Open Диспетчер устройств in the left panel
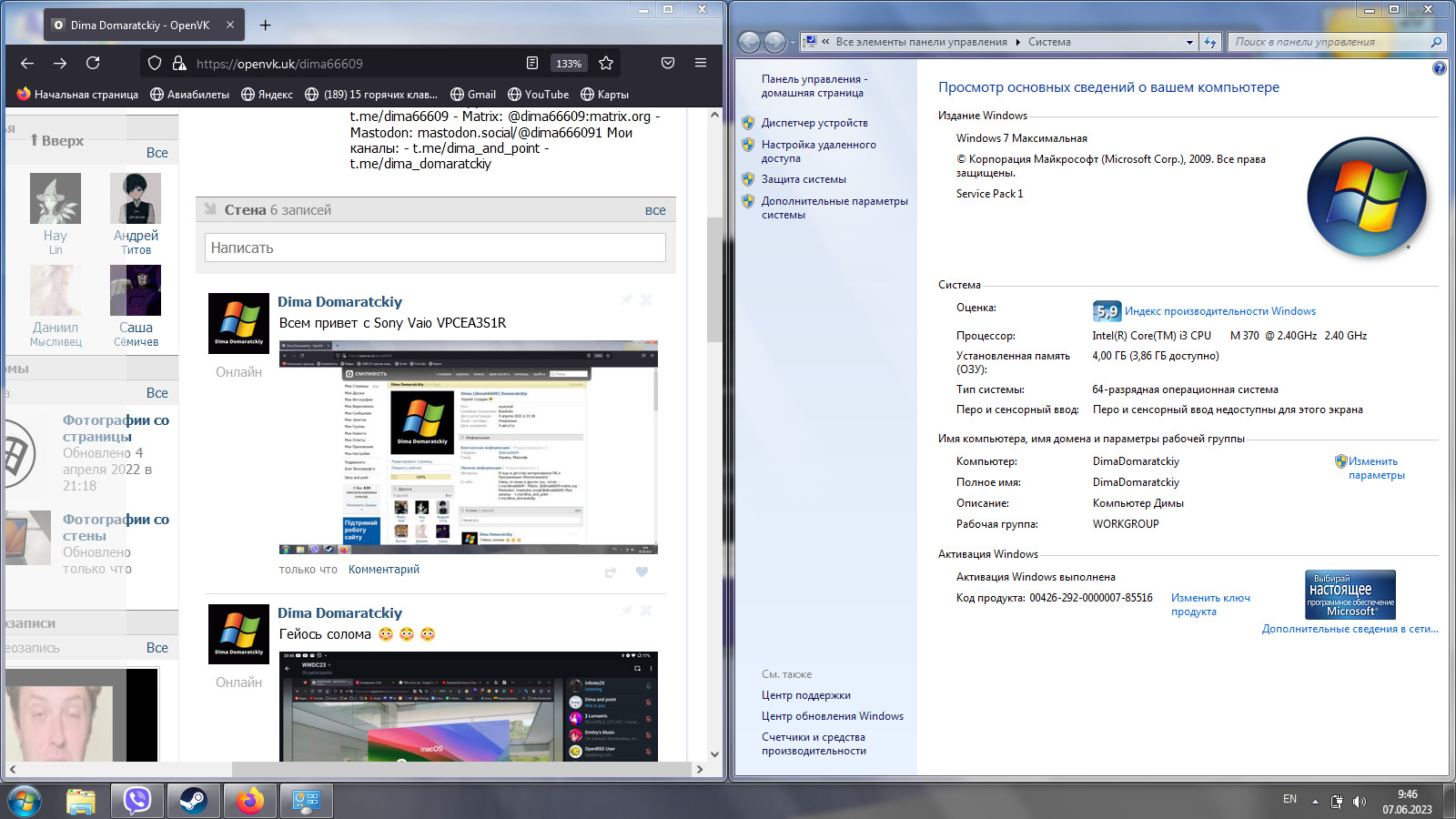The height and width of the screenshot is (819, 1456). (814, 123)
